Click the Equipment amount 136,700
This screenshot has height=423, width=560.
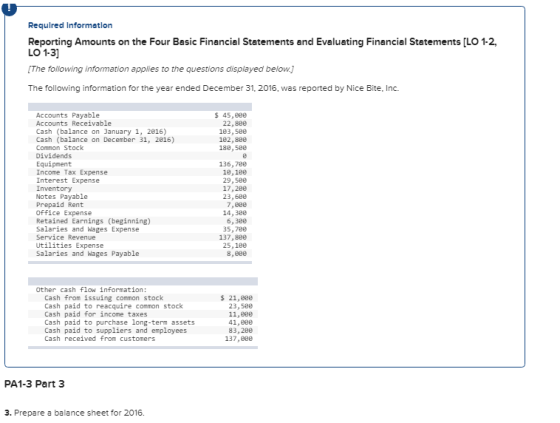click(233, 164)
